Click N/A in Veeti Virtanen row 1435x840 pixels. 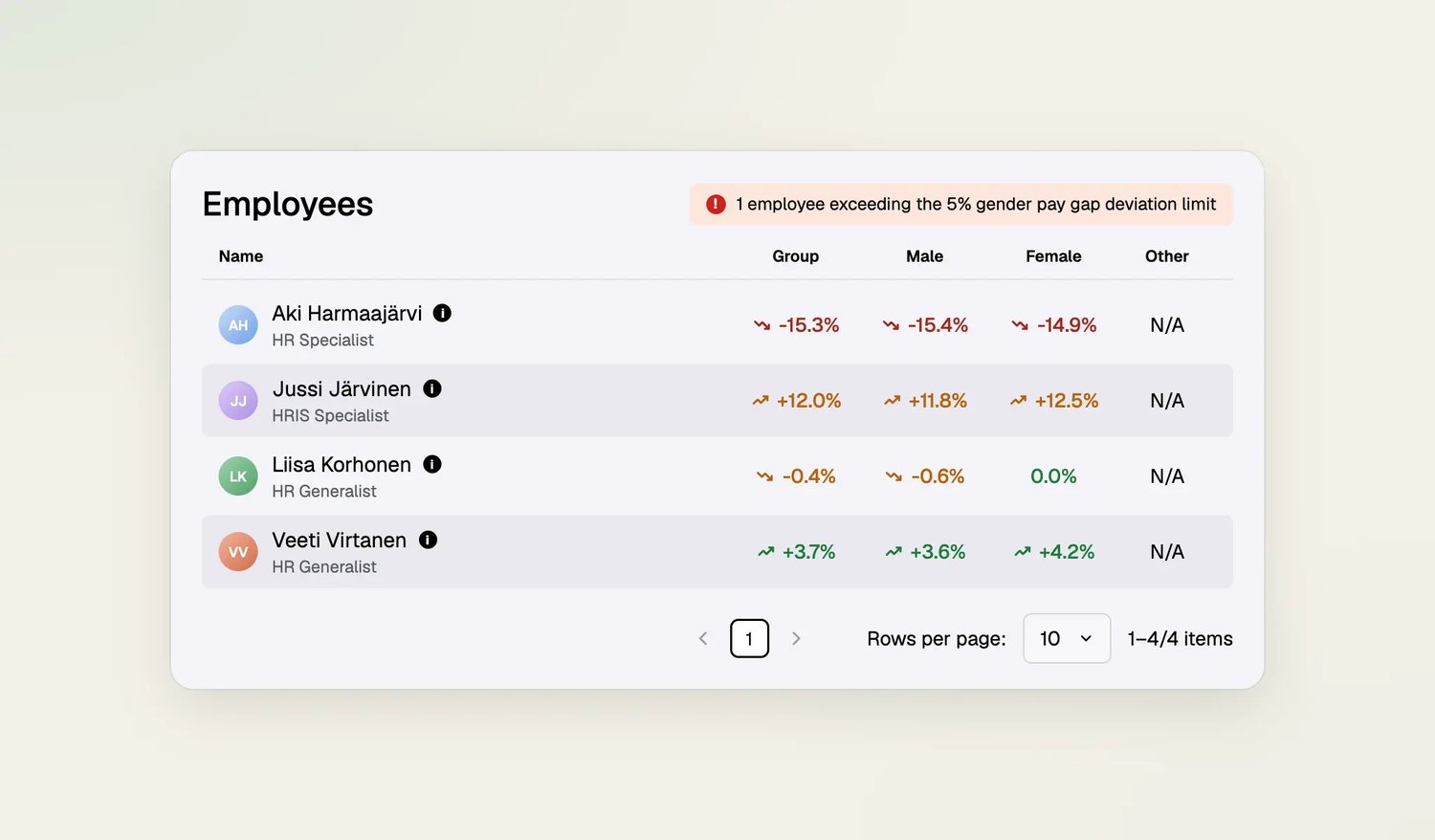coord(1167,552)
